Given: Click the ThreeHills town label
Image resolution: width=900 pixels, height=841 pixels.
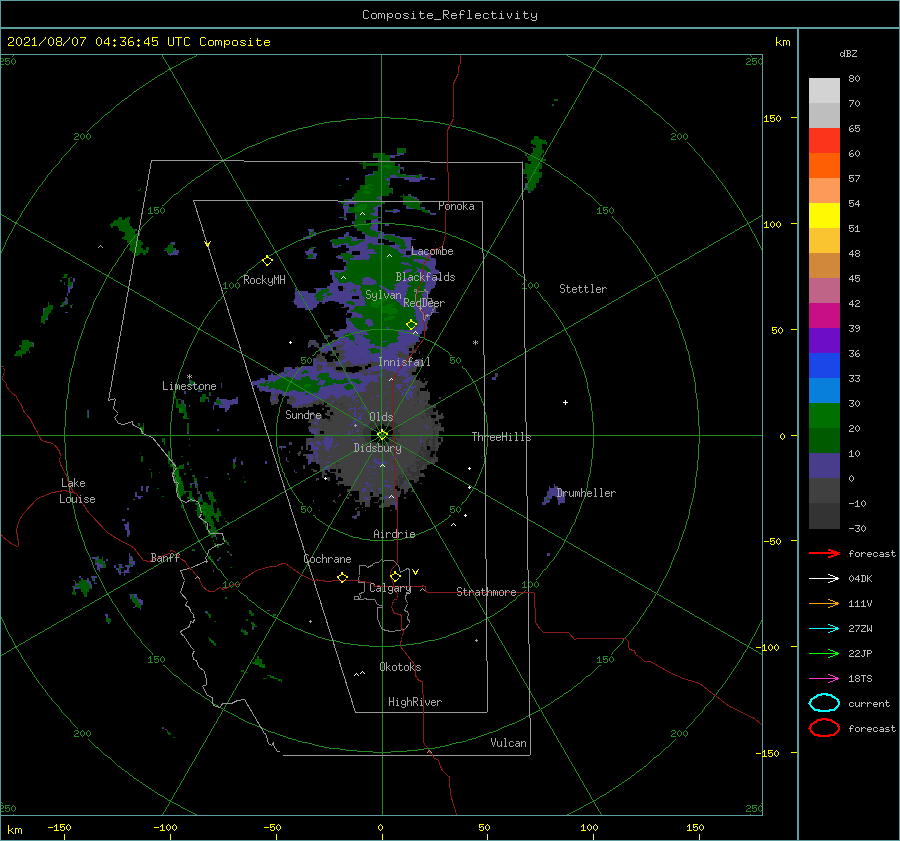Looking at the screenshot, I should [x=501, y=437].
